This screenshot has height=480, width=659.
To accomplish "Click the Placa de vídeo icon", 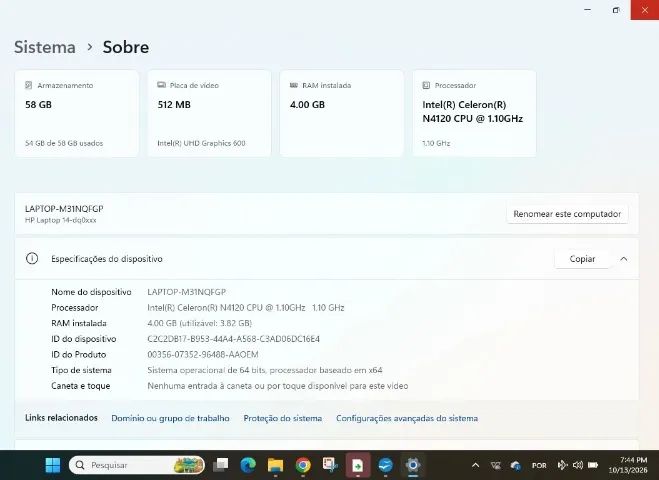I will point(161,85).
